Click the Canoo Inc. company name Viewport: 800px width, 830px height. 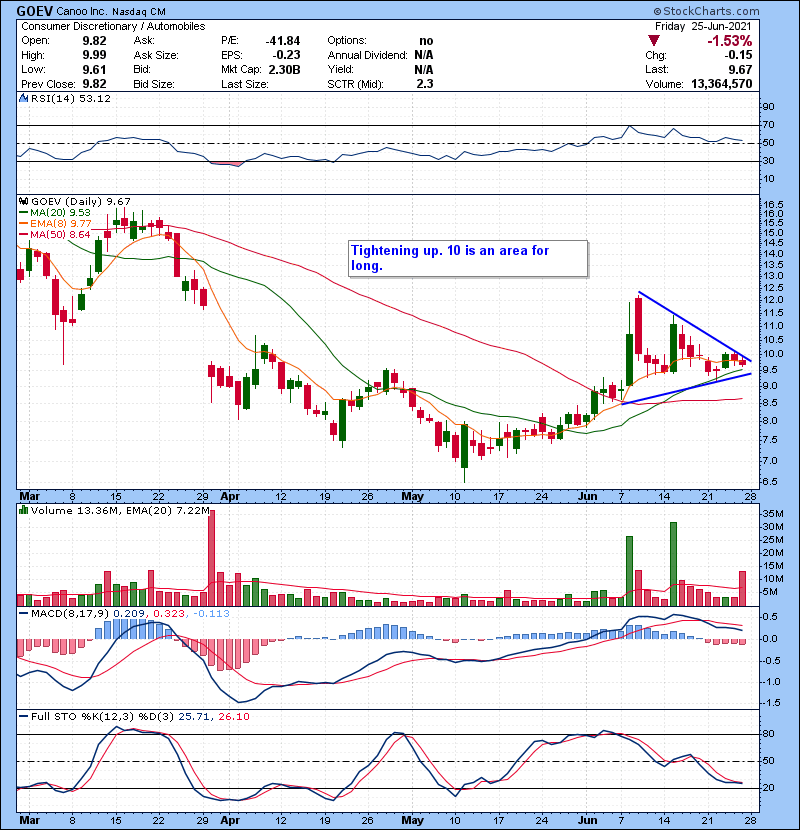point(81,11)
